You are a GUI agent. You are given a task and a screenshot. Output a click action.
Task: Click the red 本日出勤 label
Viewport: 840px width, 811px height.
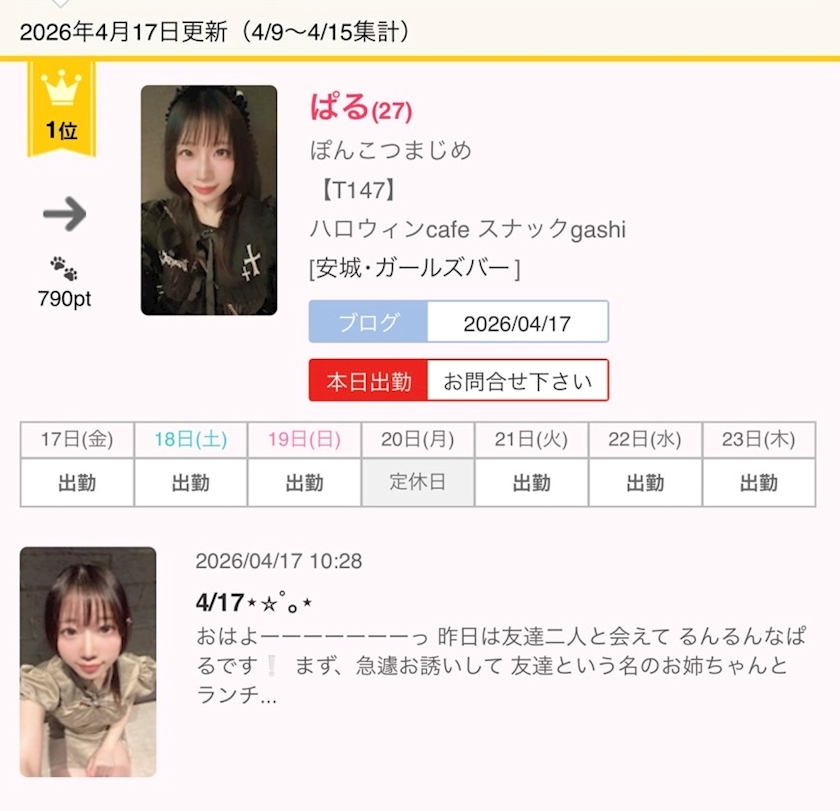[369, 380]
